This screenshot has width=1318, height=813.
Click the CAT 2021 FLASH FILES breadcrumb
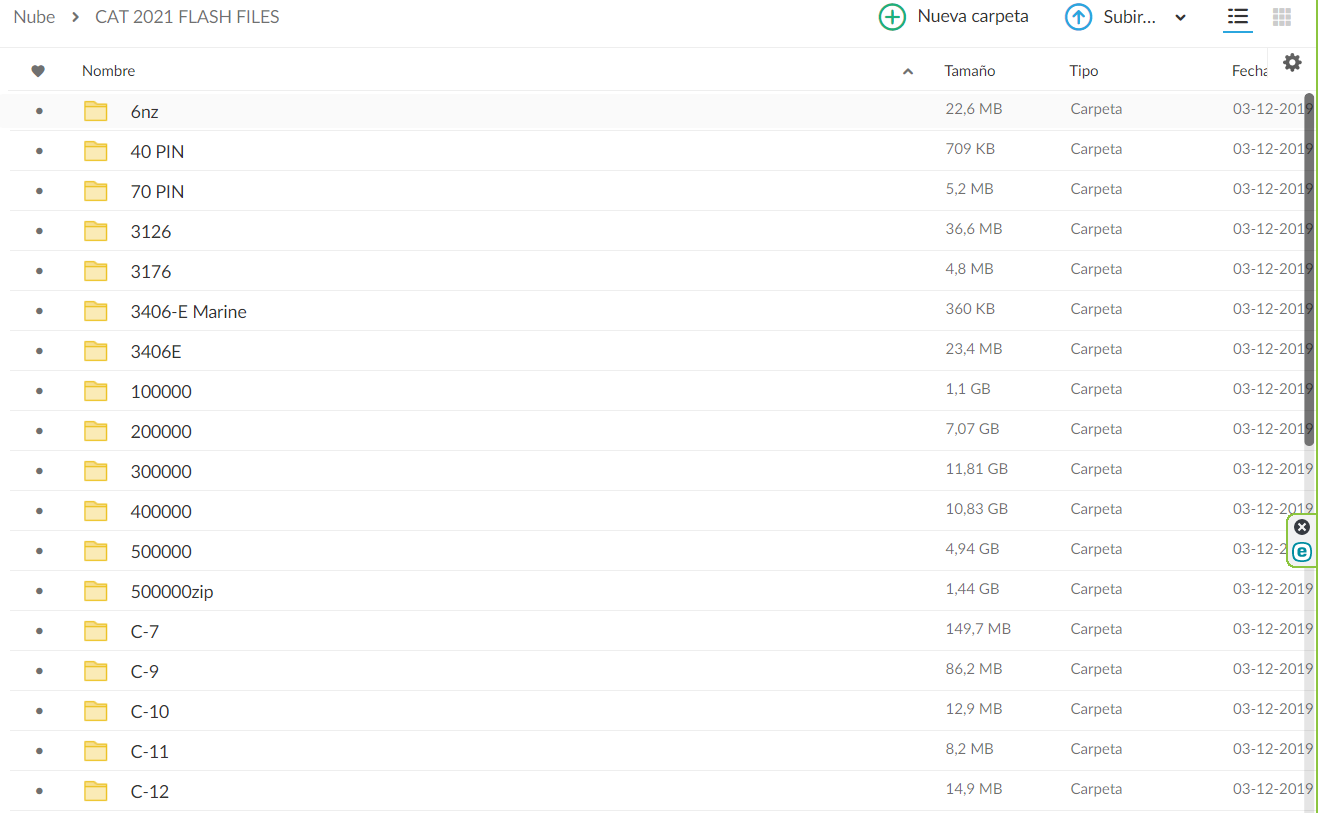coord(187,17)
